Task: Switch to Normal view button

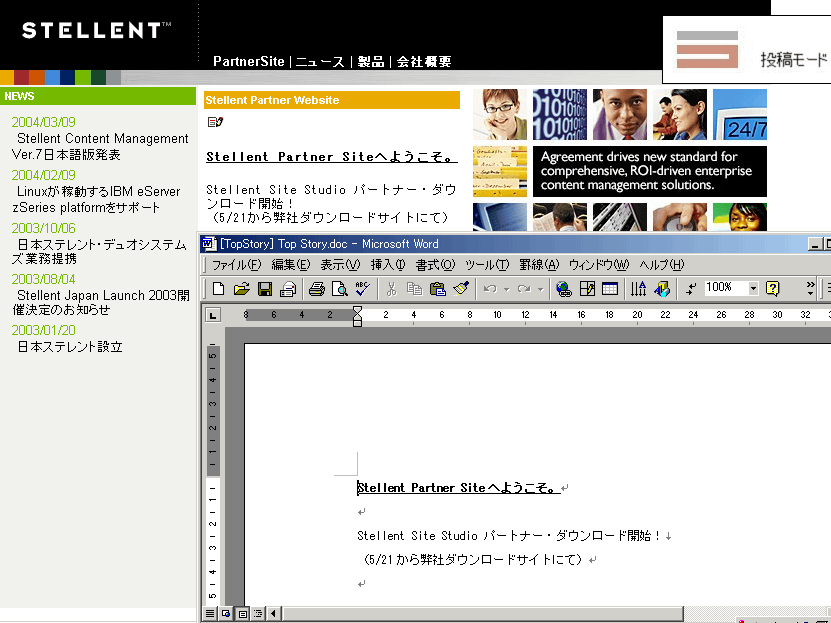Action: point(210,613)
